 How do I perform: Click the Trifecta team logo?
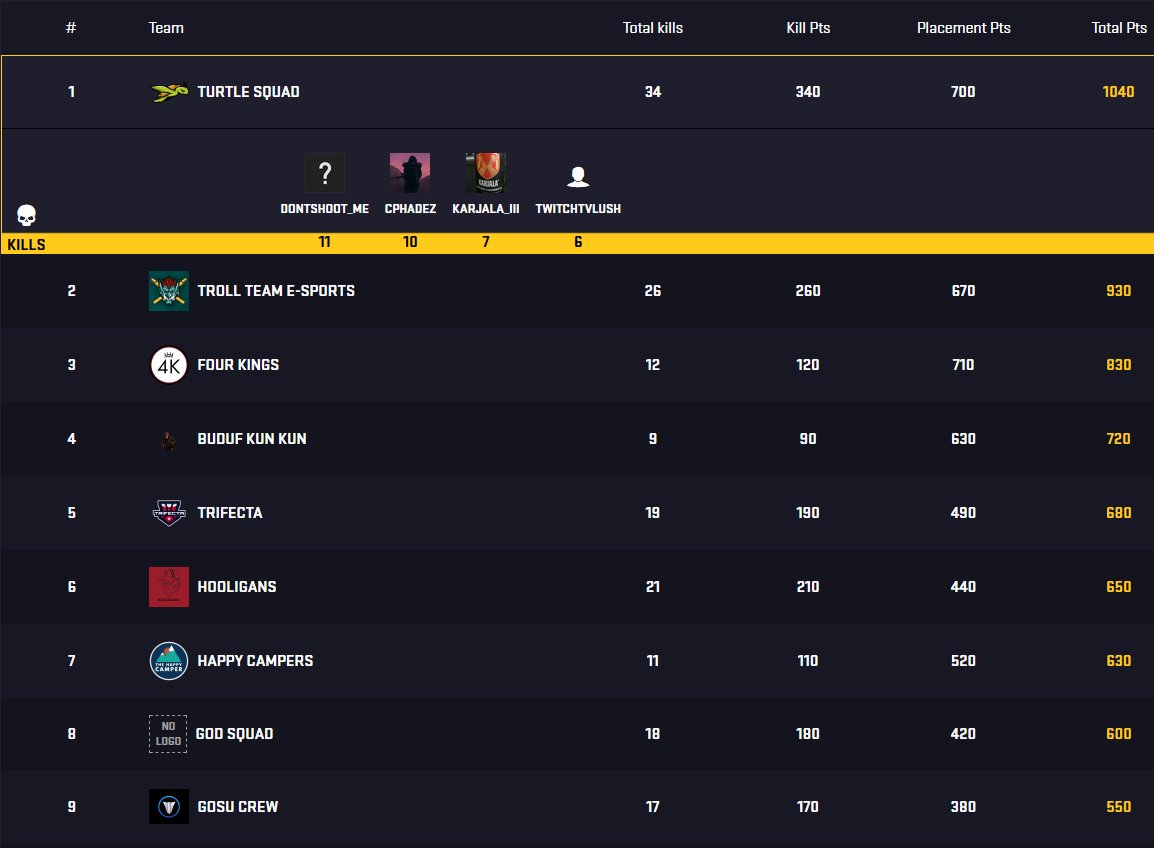(x=169, y=512)
